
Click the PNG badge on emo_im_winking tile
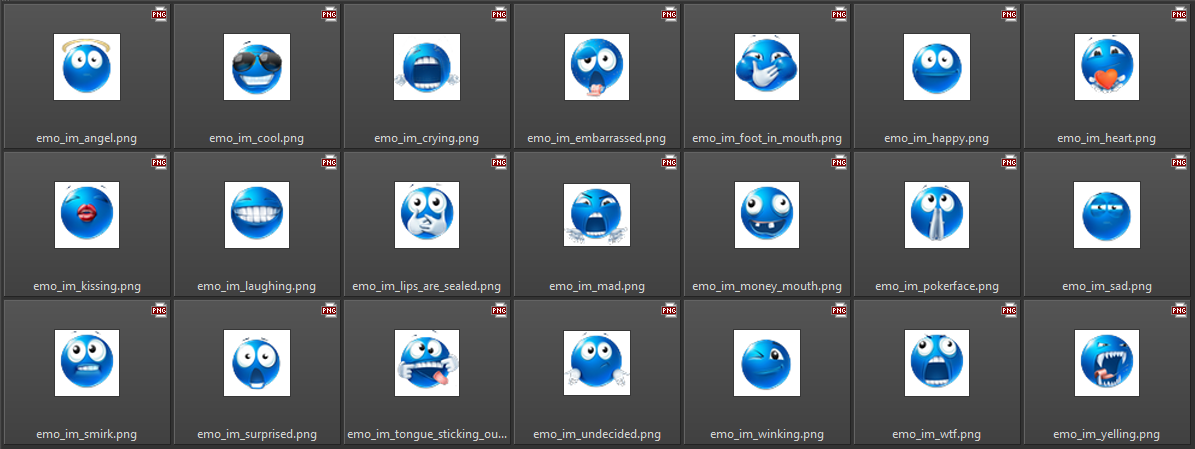839,309
